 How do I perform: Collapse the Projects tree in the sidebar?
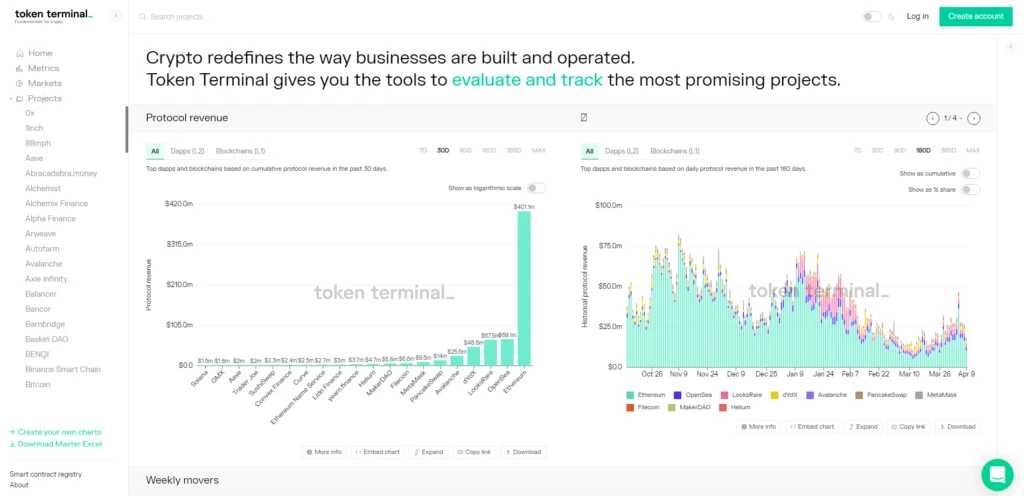point(11,99)
